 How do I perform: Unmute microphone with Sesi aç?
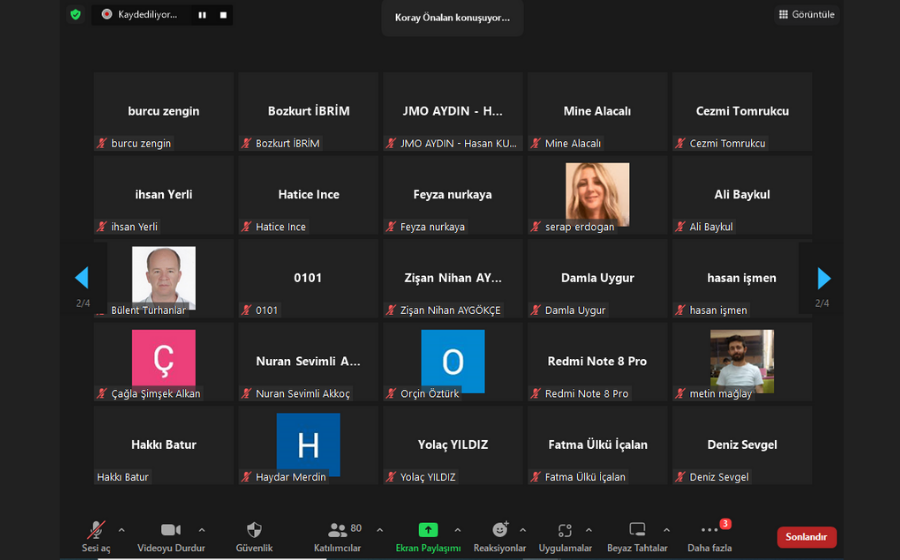[96, 536]
